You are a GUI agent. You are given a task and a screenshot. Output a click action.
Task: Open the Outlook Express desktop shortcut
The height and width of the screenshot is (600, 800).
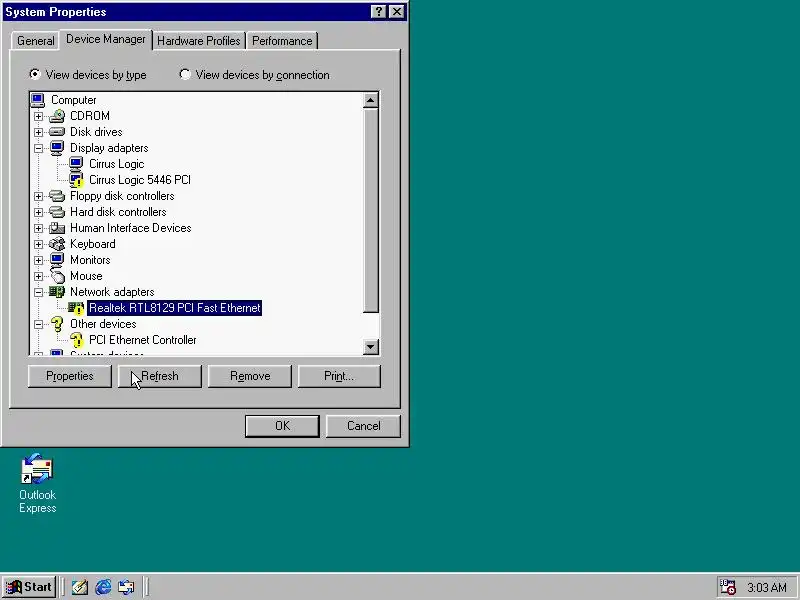[x=37, y=483]
